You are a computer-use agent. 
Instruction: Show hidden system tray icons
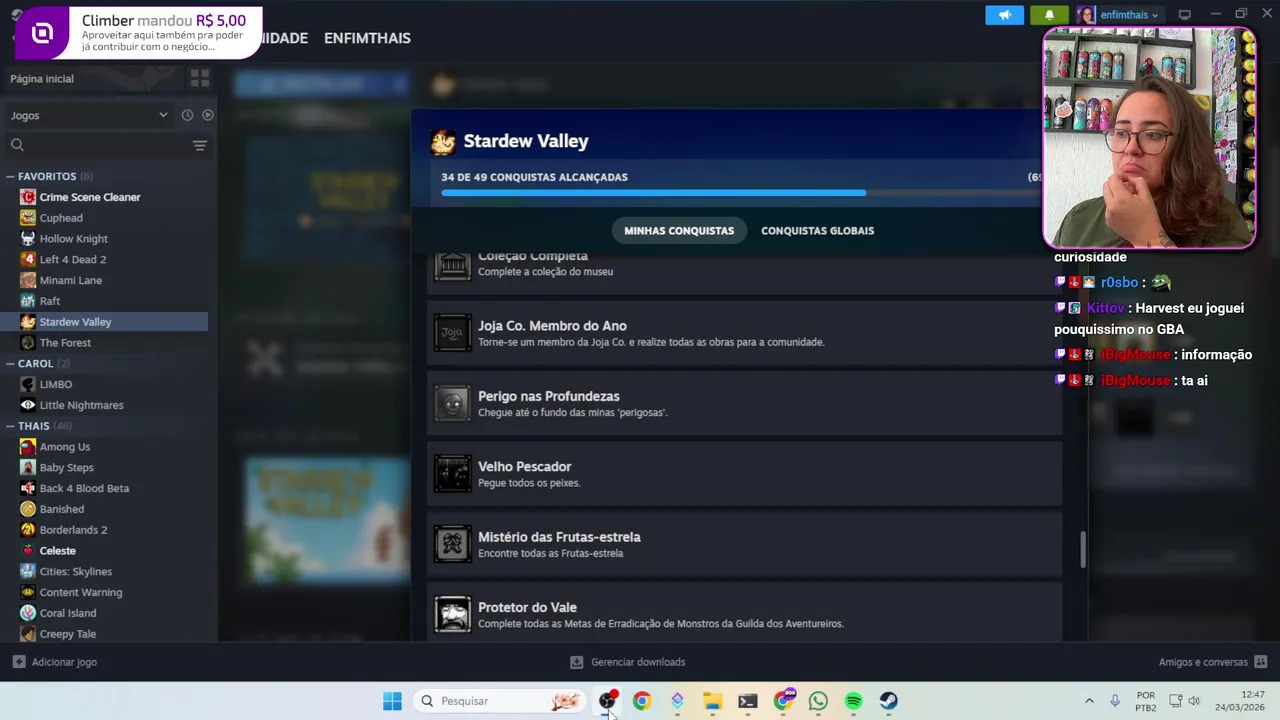click(1089, 701)
